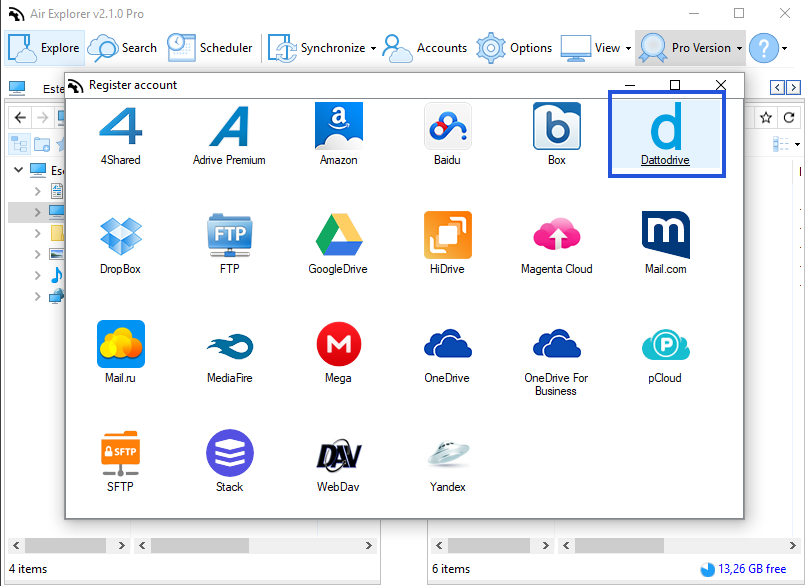The height and width of the screenshot is (586, 806).
Task: Expand the music tree node
Action: (x=37, y=275)
